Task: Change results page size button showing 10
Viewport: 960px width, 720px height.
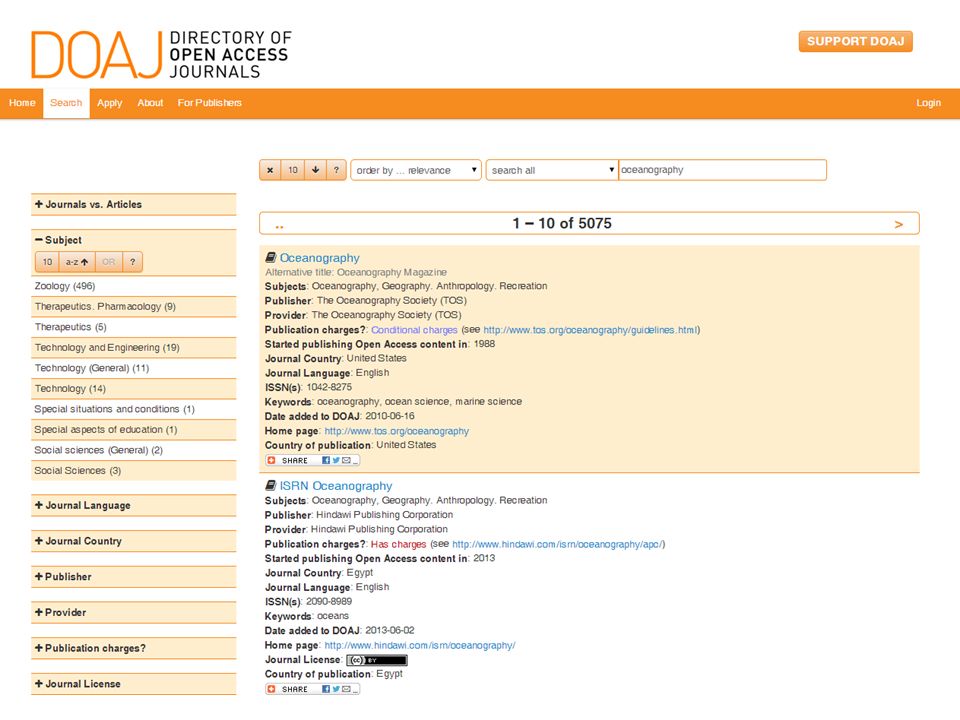Action: coord(293,170)
